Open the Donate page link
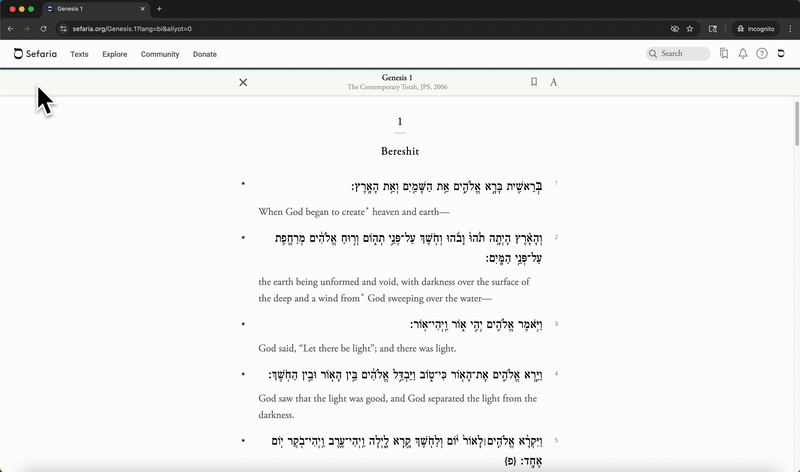The height and width of the screenshot is (472, 800). click(x=205, y=54)
